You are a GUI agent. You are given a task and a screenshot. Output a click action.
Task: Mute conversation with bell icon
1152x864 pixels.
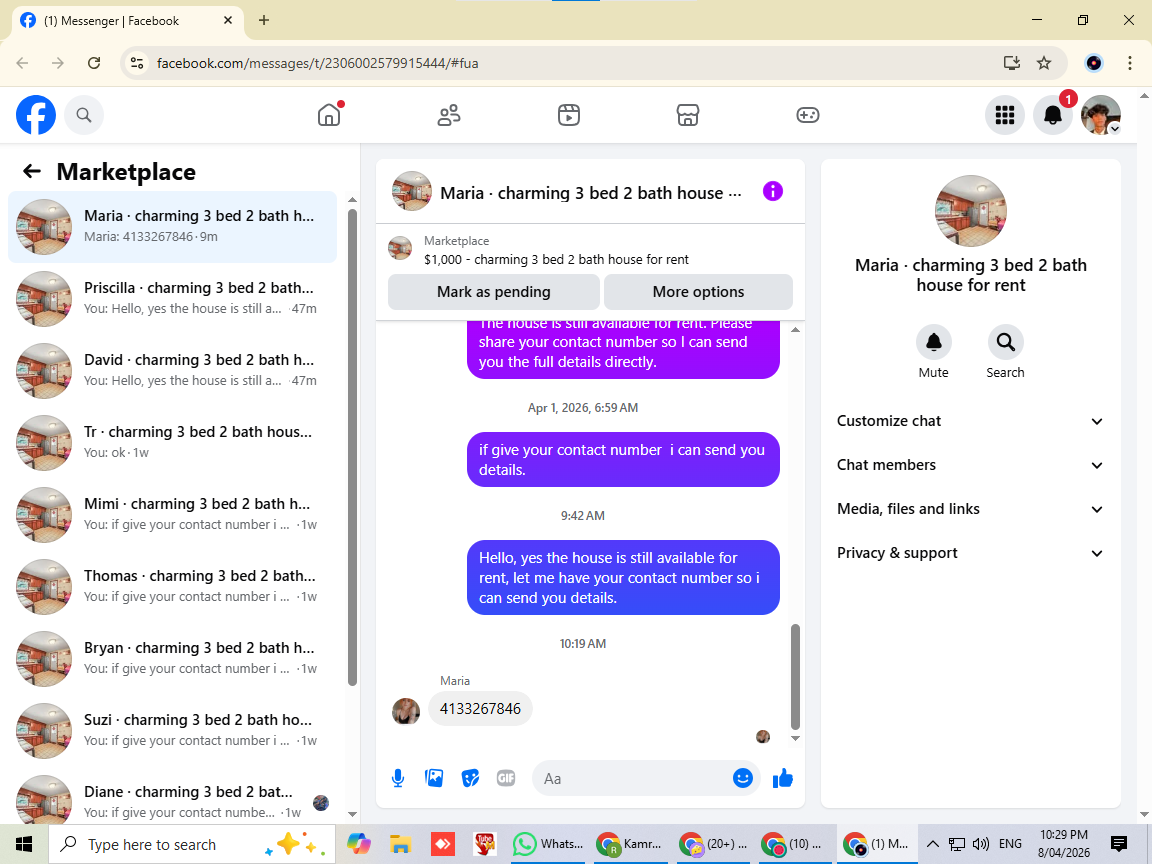[x=934, y=342]
